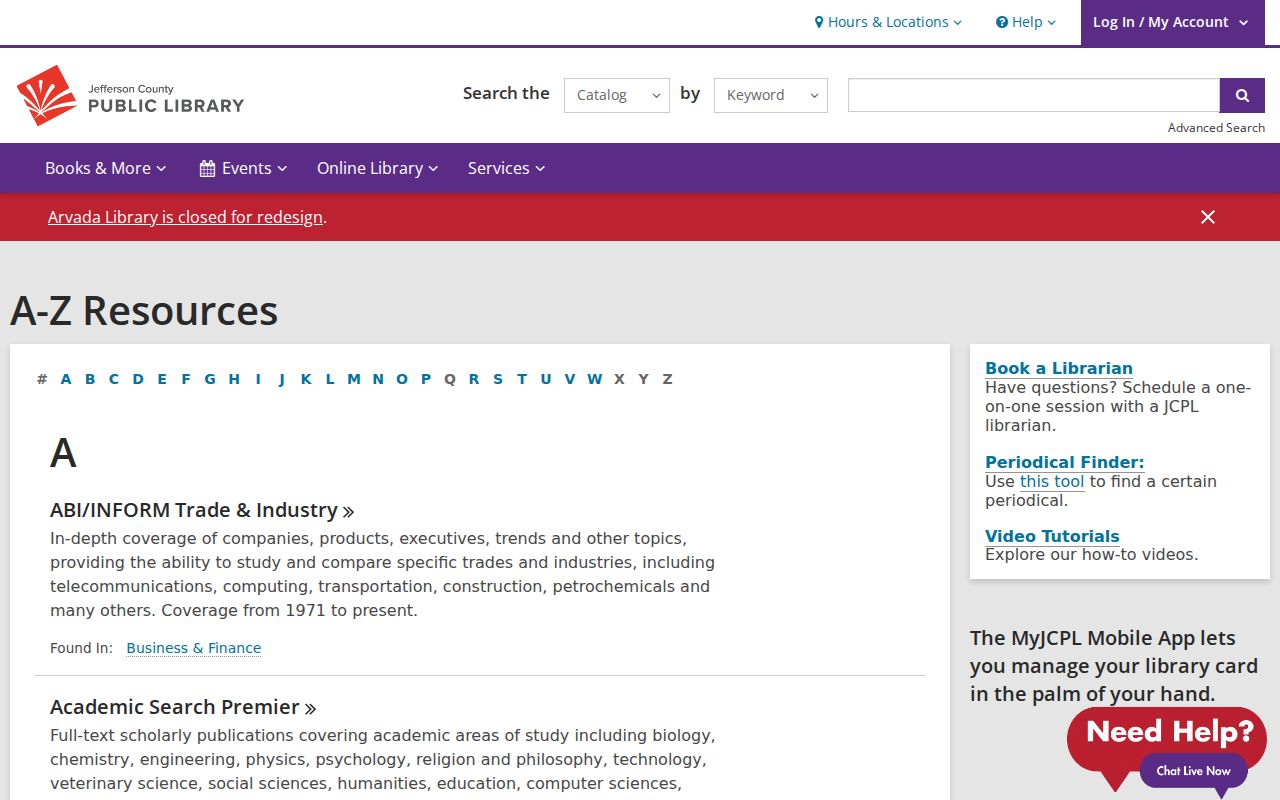This screenshot has height=800, width=1280.
Task: Open ABI/INFORM Trade & Industry resource
Action: click(x=202, y=510)
